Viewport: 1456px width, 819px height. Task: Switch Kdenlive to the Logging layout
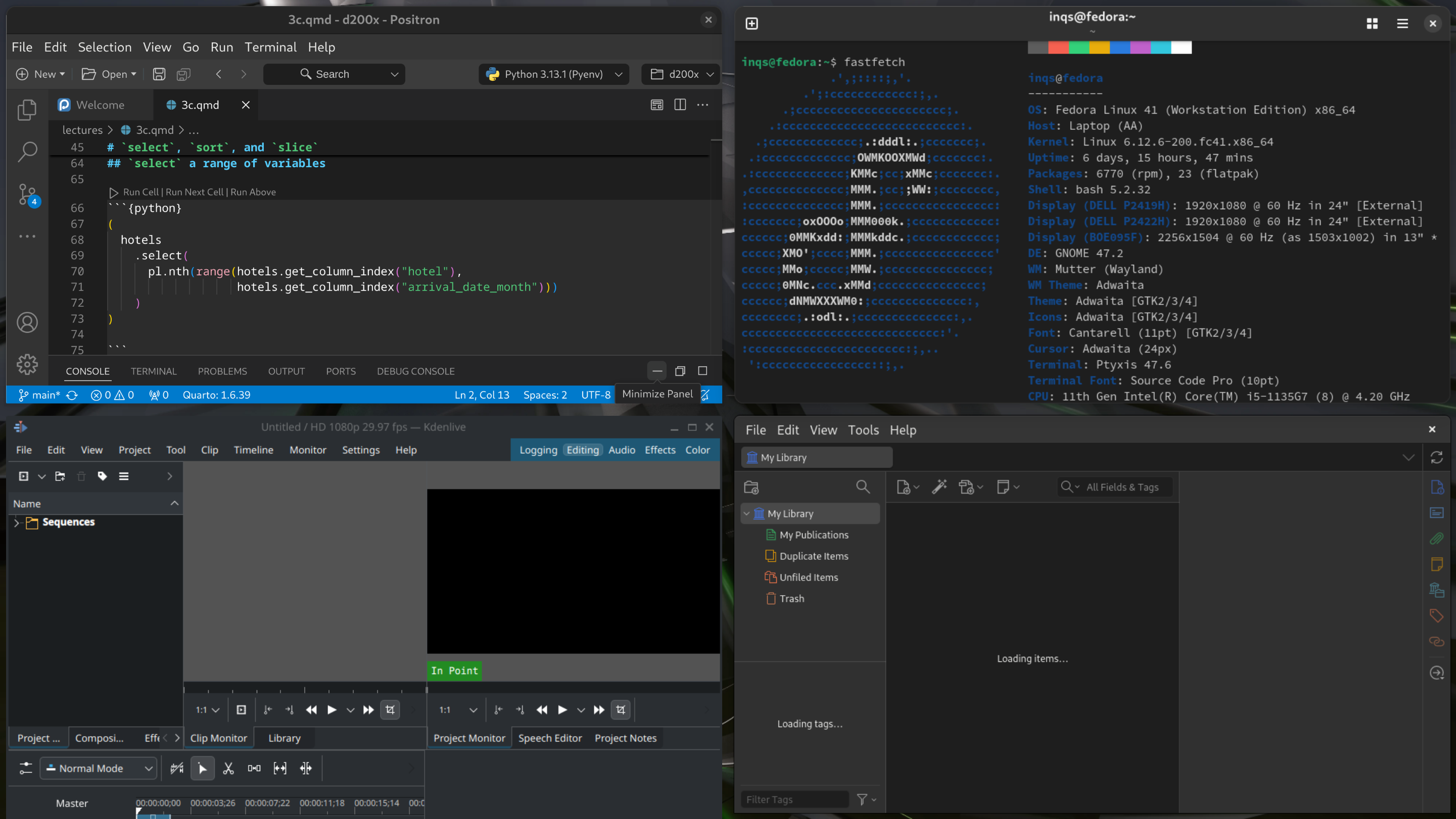pyautogui.click(x=538, y=450)
